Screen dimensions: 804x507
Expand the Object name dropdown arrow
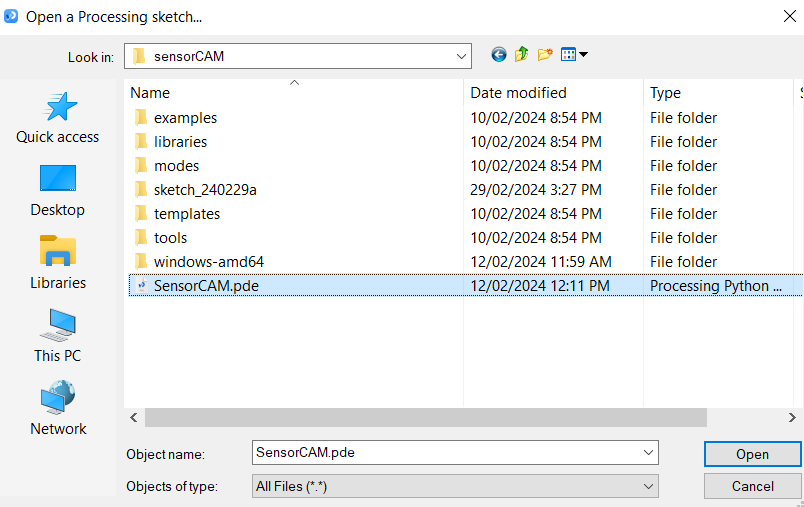pyautogui.click(x=648, y=453)
